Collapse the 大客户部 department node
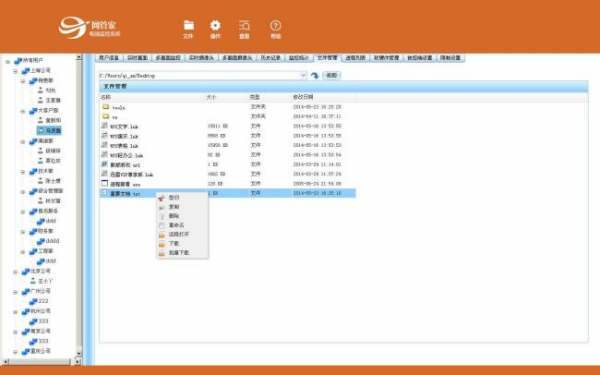 (x=23, y=111)
